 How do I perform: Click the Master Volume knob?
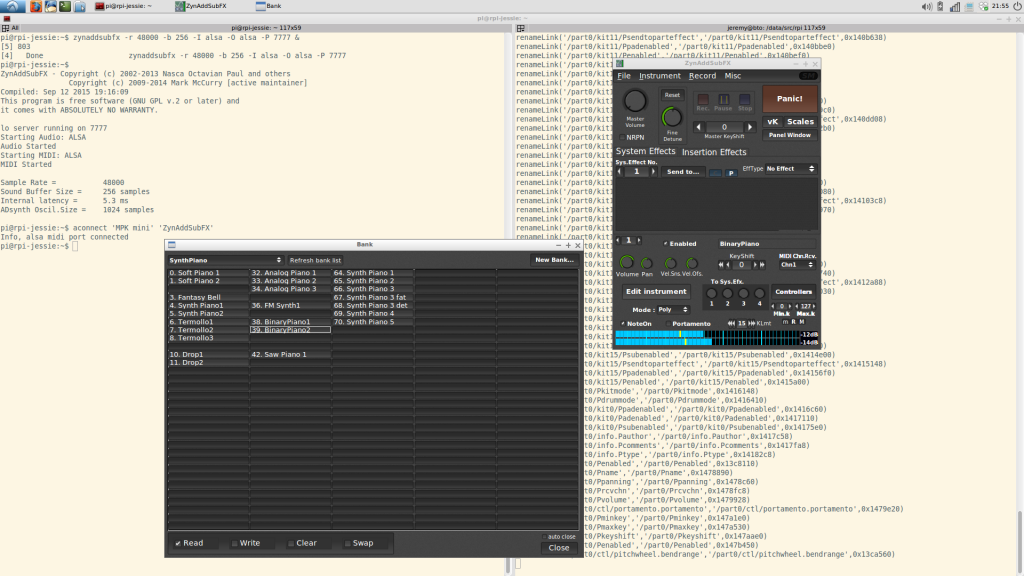635,101
